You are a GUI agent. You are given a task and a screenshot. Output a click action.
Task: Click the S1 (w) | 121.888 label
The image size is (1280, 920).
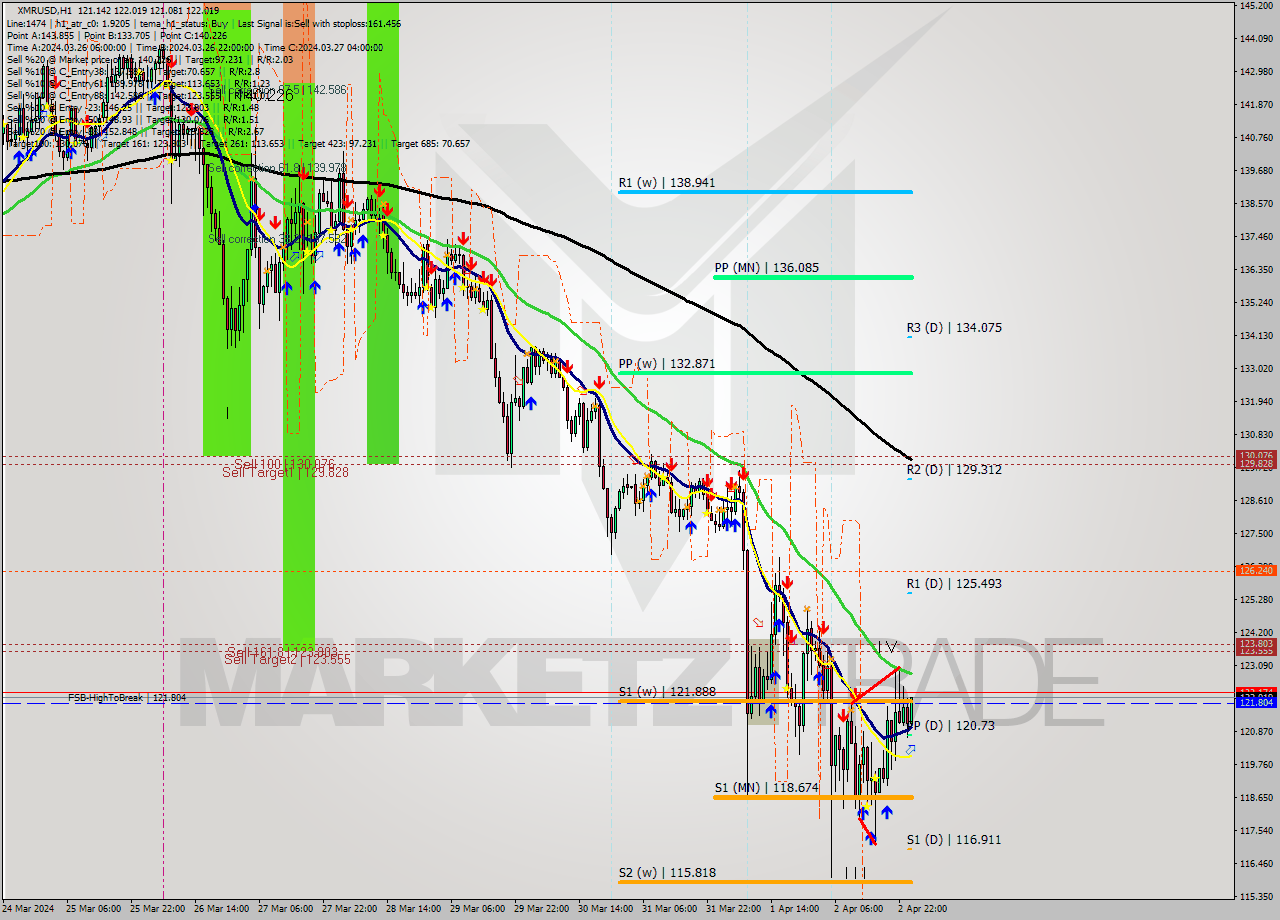(667, 692)
